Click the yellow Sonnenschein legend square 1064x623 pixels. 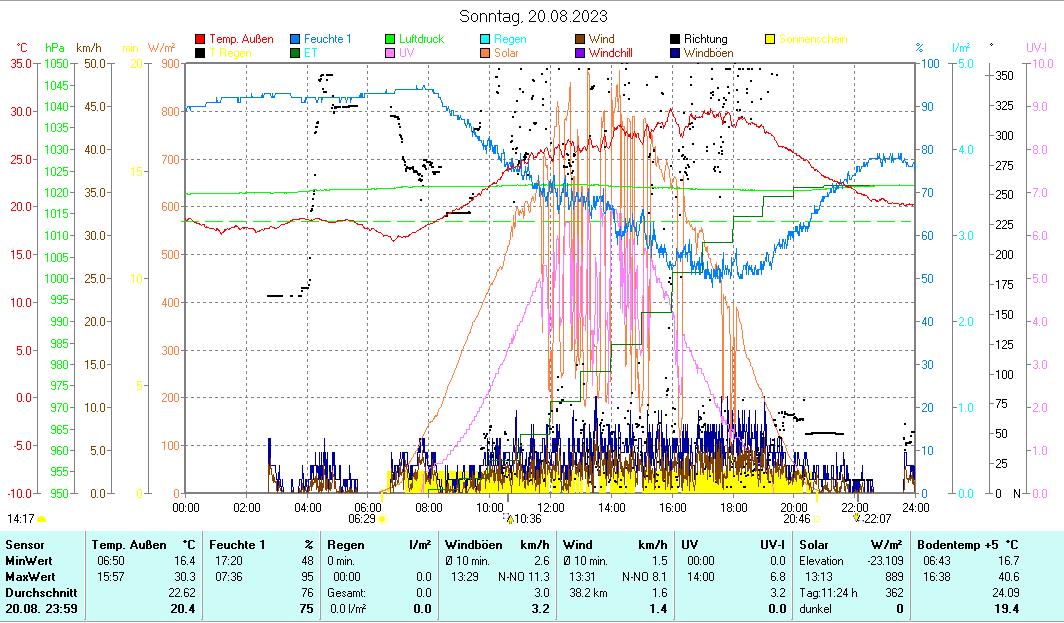point(770,39)
